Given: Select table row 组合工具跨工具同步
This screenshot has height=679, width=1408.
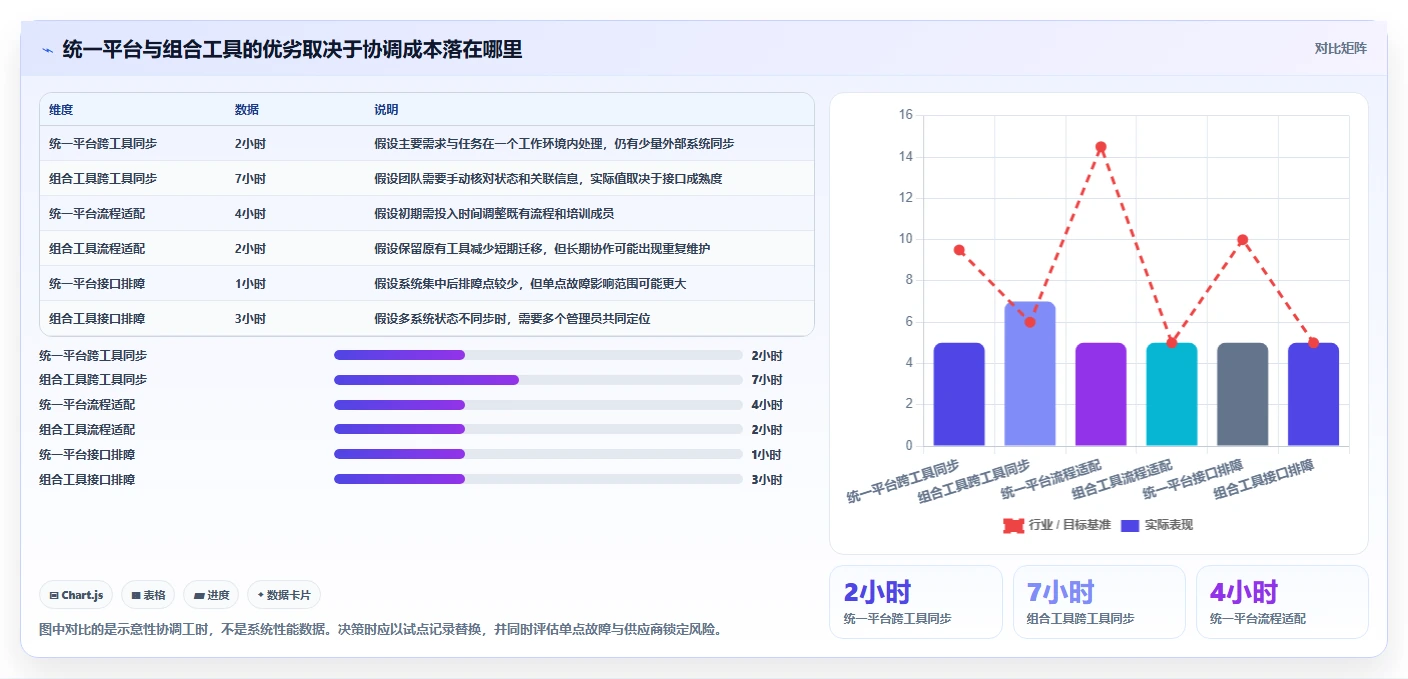Looking at the screenshot, I should (x=427, y=179).
